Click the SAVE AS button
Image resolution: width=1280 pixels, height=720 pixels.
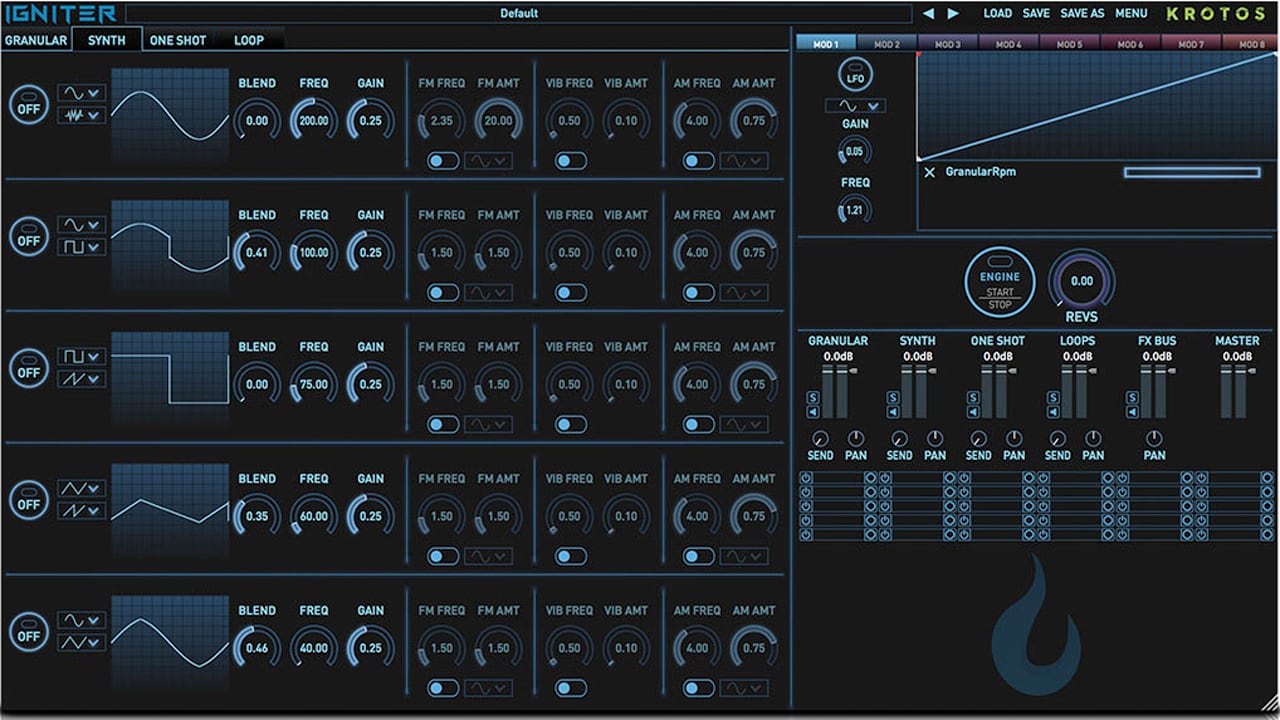[x=1082, y=14]
